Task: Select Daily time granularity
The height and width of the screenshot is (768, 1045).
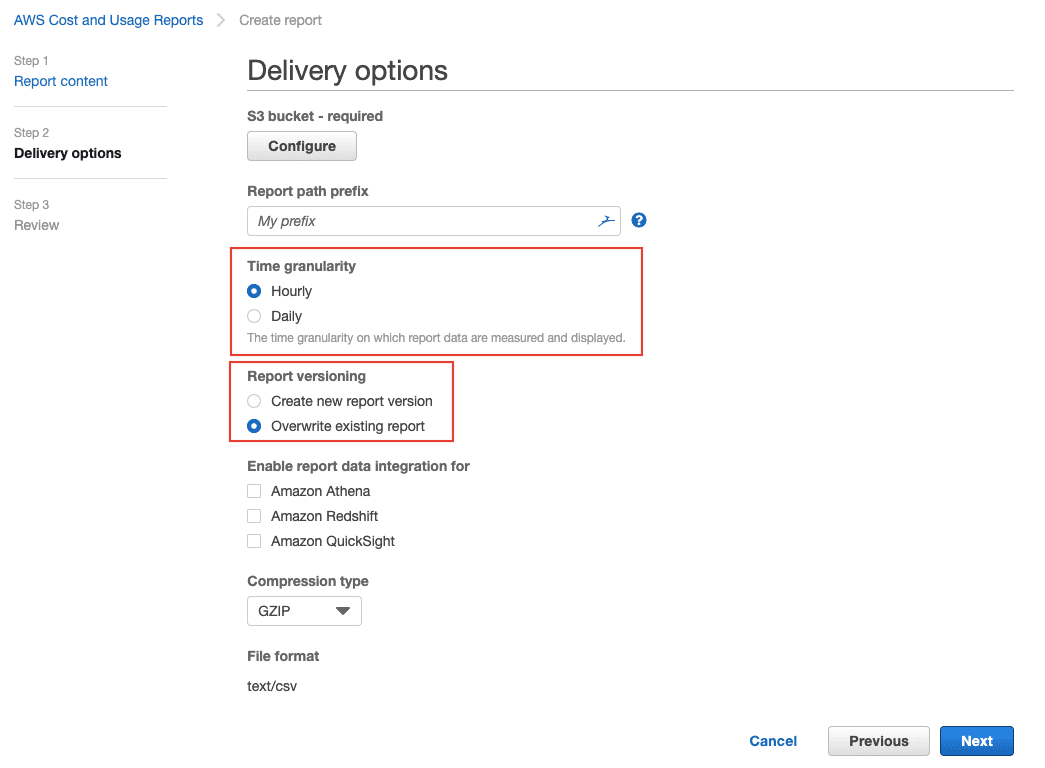Action: pos(254,316)
